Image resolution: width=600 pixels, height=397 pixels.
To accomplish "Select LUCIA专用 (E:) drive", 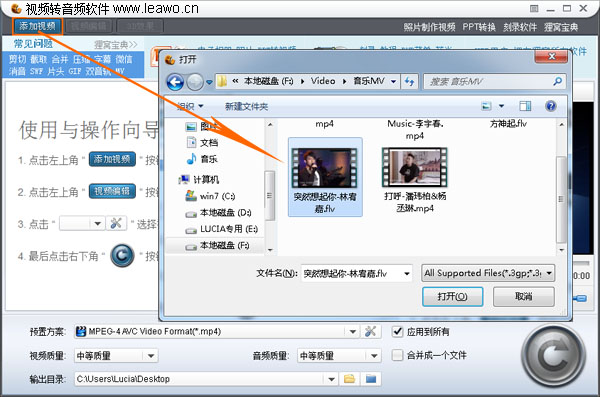I will coord(222,229).
